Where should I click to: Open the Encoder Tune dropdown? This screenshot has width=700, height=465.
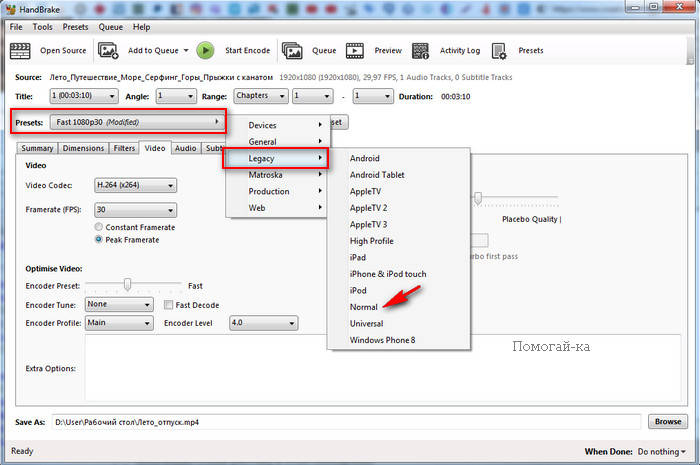coord(119,304)
